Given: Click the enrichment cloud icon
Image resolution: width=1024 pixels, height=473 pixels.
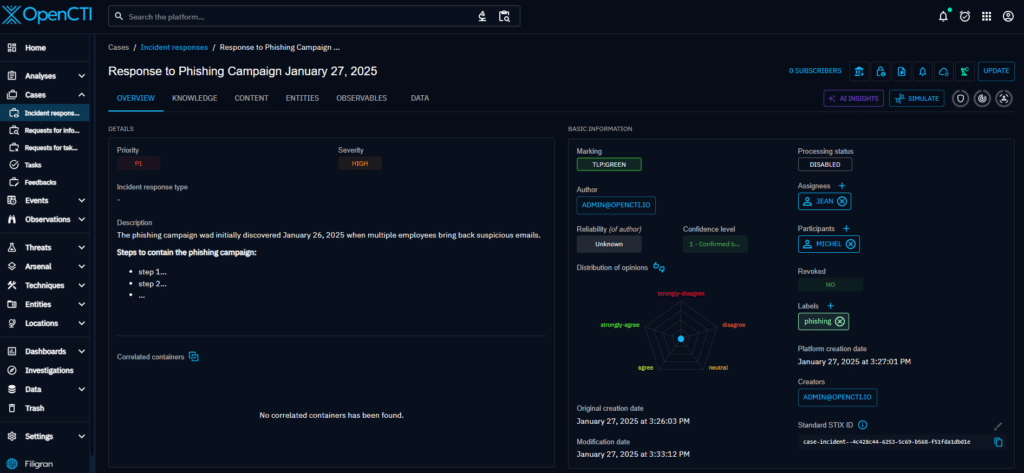Looking at the screenshot, I should 944,71.
